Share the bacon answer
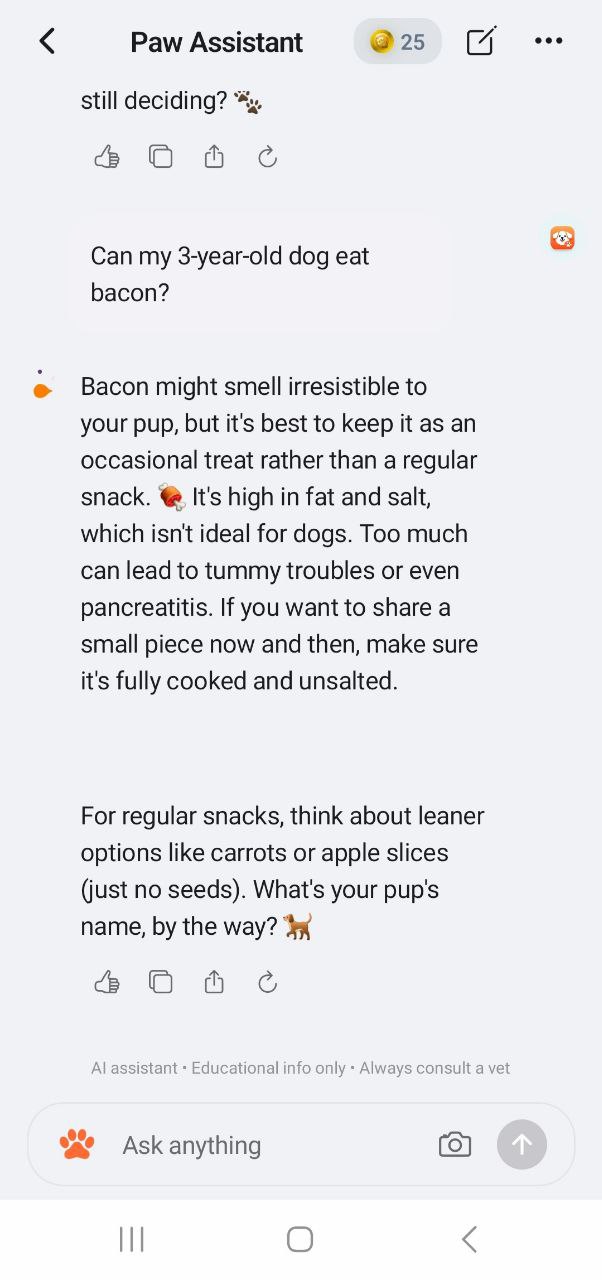 click(214, 983)
